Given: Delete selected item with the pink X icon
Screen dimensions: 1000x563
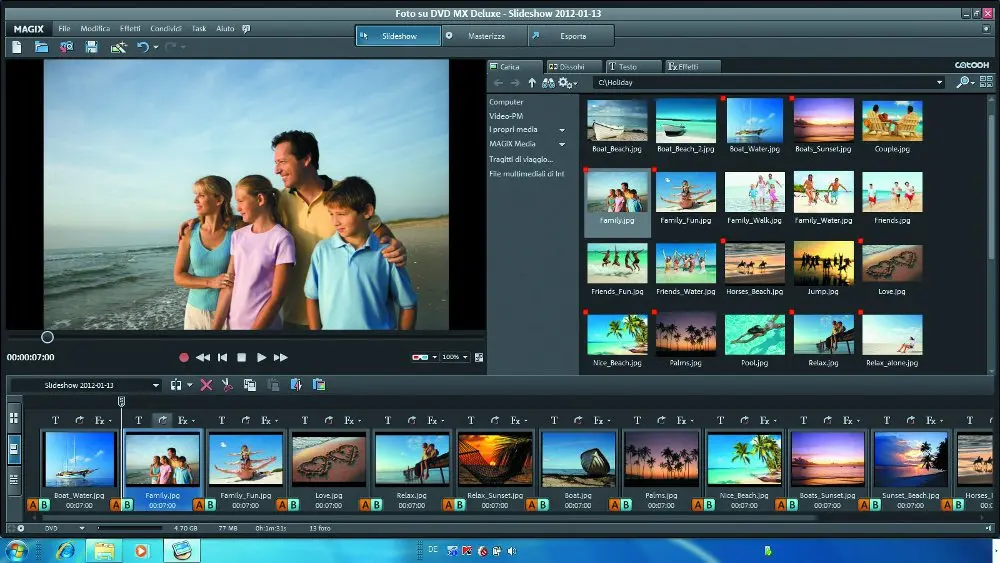Looking at the screenshot, I should click(206, 385).
